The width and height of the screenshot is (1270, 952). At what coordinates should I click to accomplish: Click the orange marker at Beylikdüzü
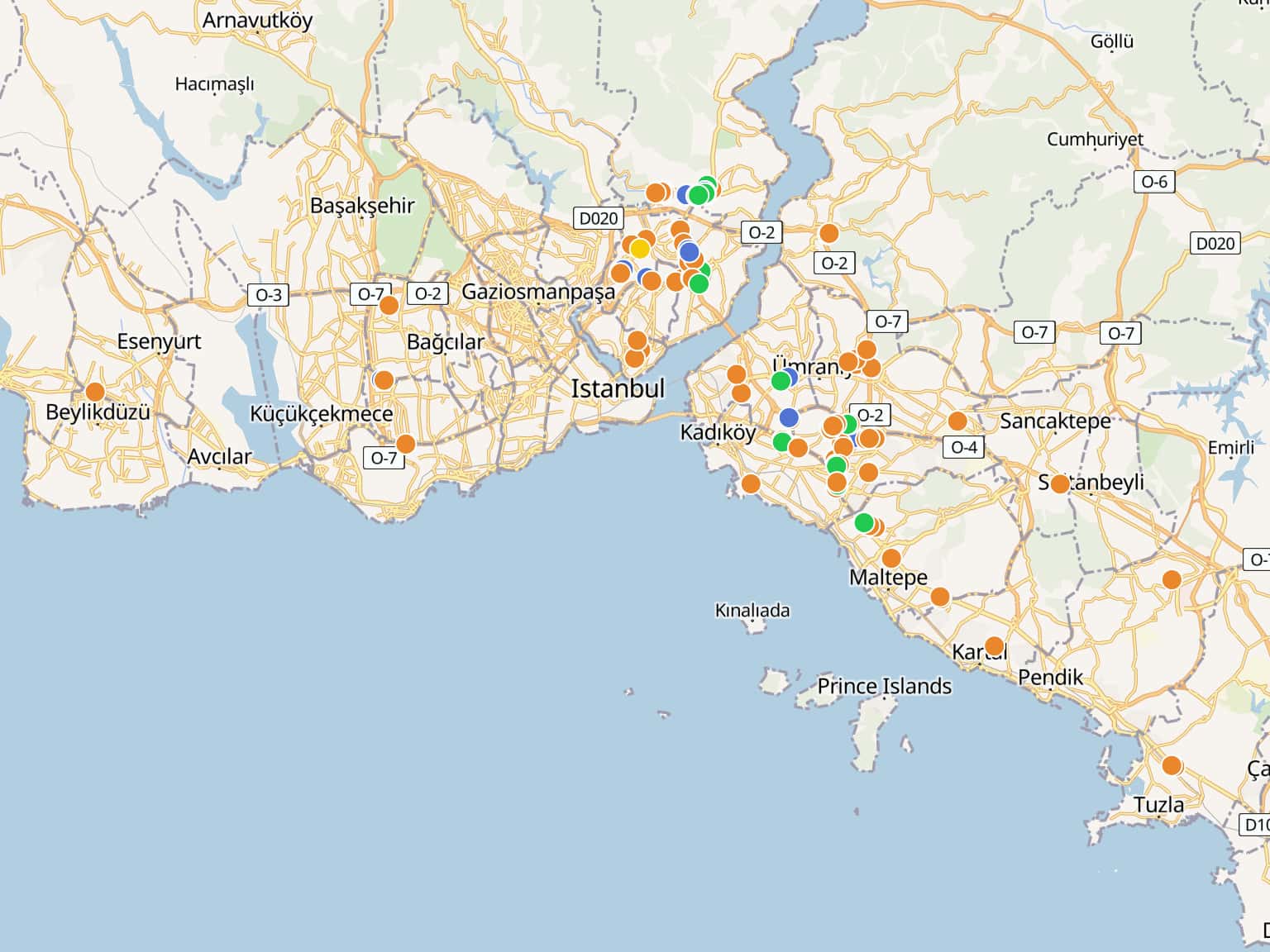coord(95,392)
